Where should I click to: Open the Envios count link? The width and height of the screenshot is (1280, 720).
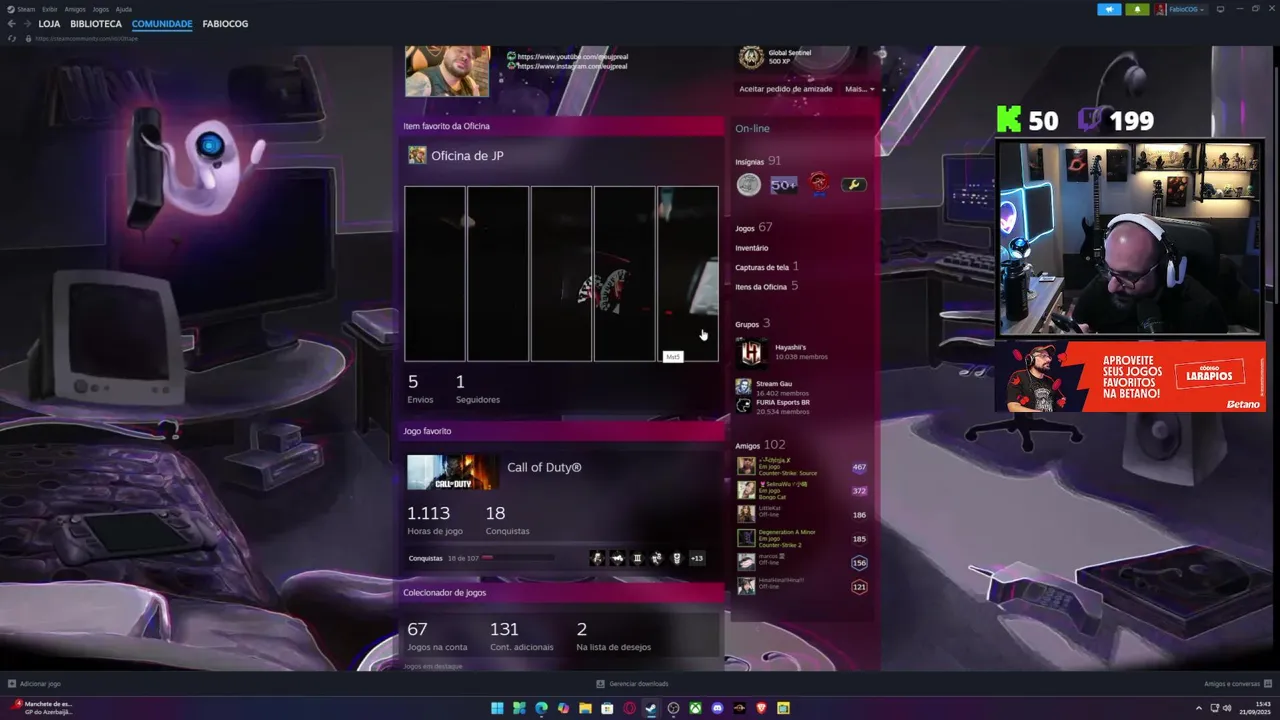(x=420, y=388)
